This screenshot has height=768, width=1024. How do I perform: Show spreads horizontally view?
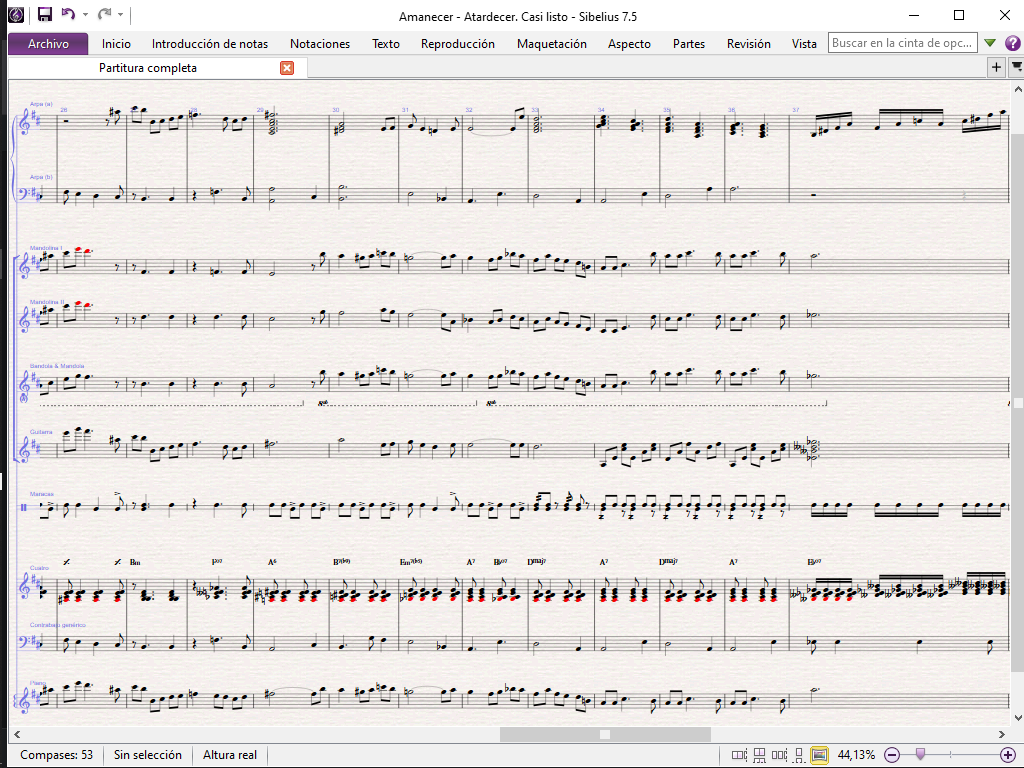click(x=739, y=755)
